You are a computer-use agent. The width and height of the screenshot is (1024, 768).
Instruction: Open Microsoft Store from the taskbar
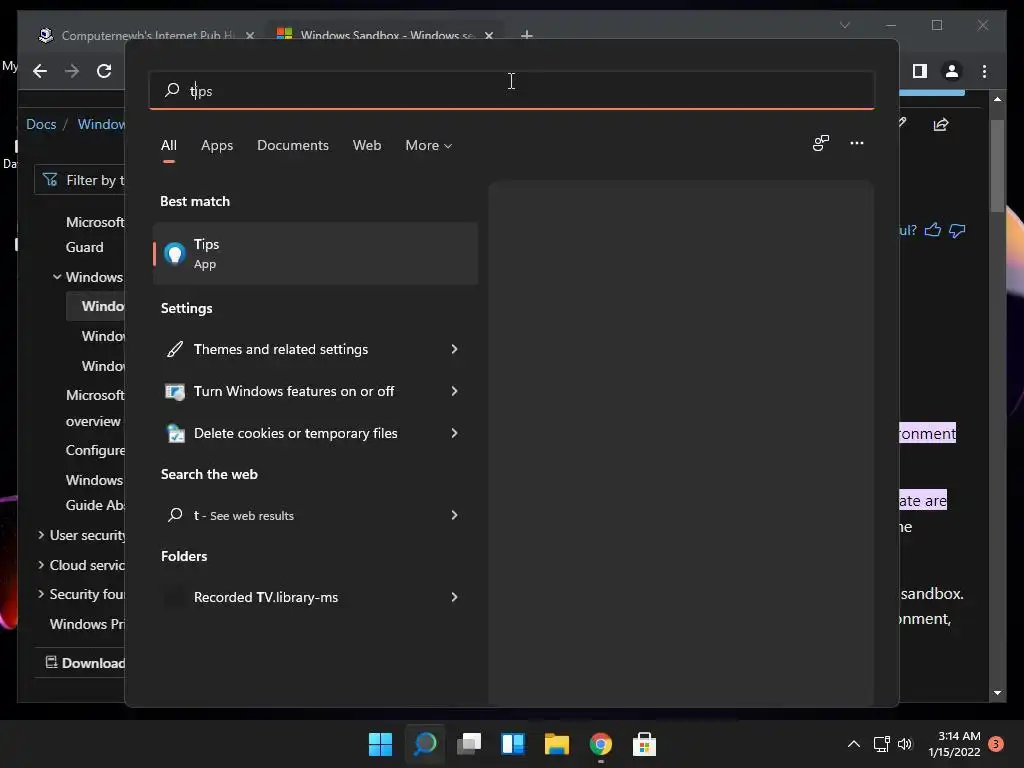tap(644, 744)
